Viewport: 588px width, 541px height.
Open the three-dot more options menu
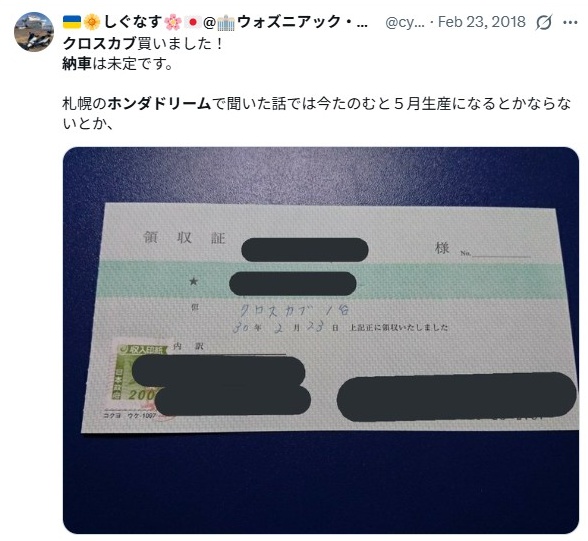[570, 22]
